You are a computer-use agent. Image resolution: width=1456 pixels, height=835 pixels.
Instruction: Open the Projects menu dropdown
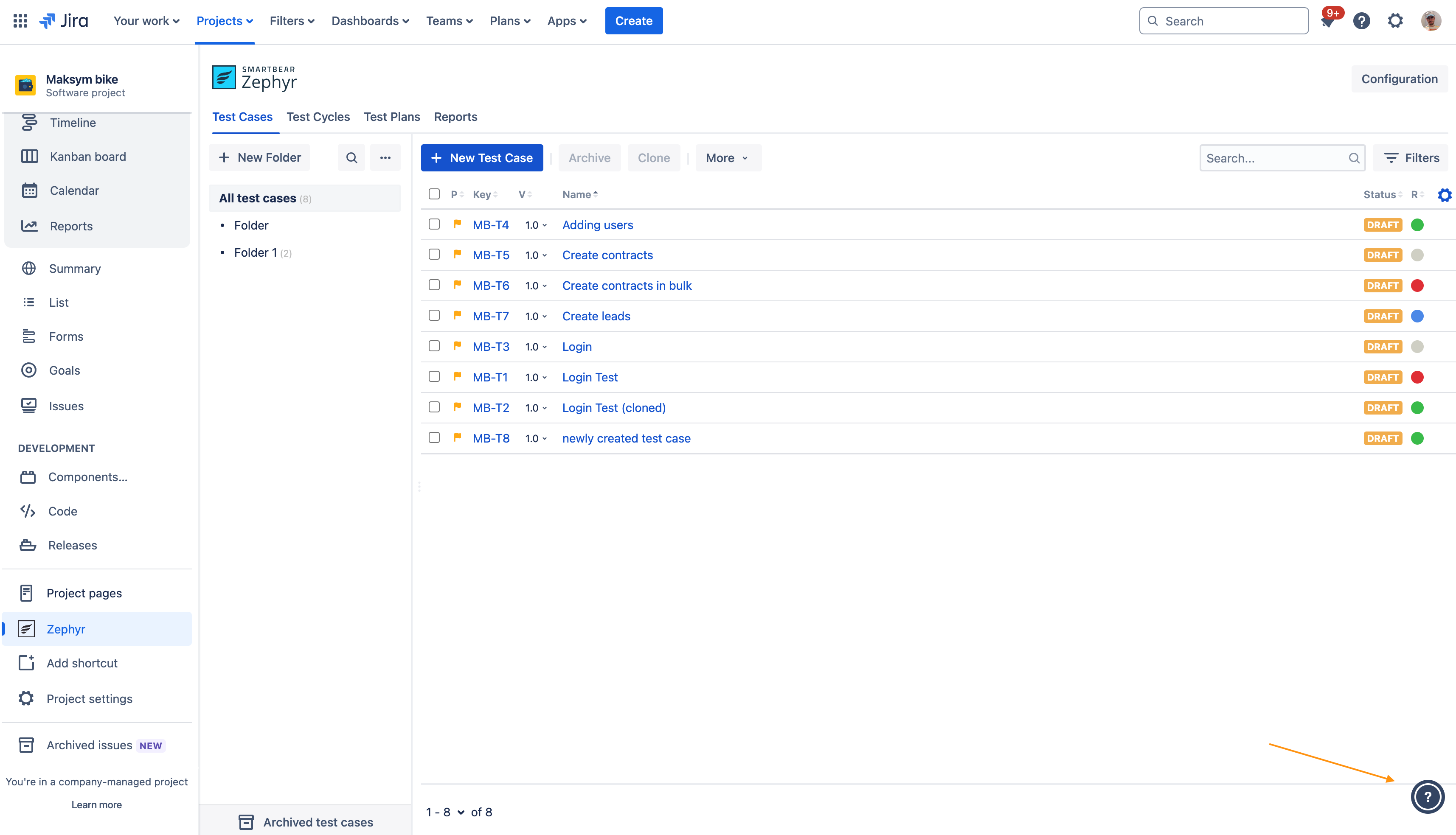coord(224,21)
